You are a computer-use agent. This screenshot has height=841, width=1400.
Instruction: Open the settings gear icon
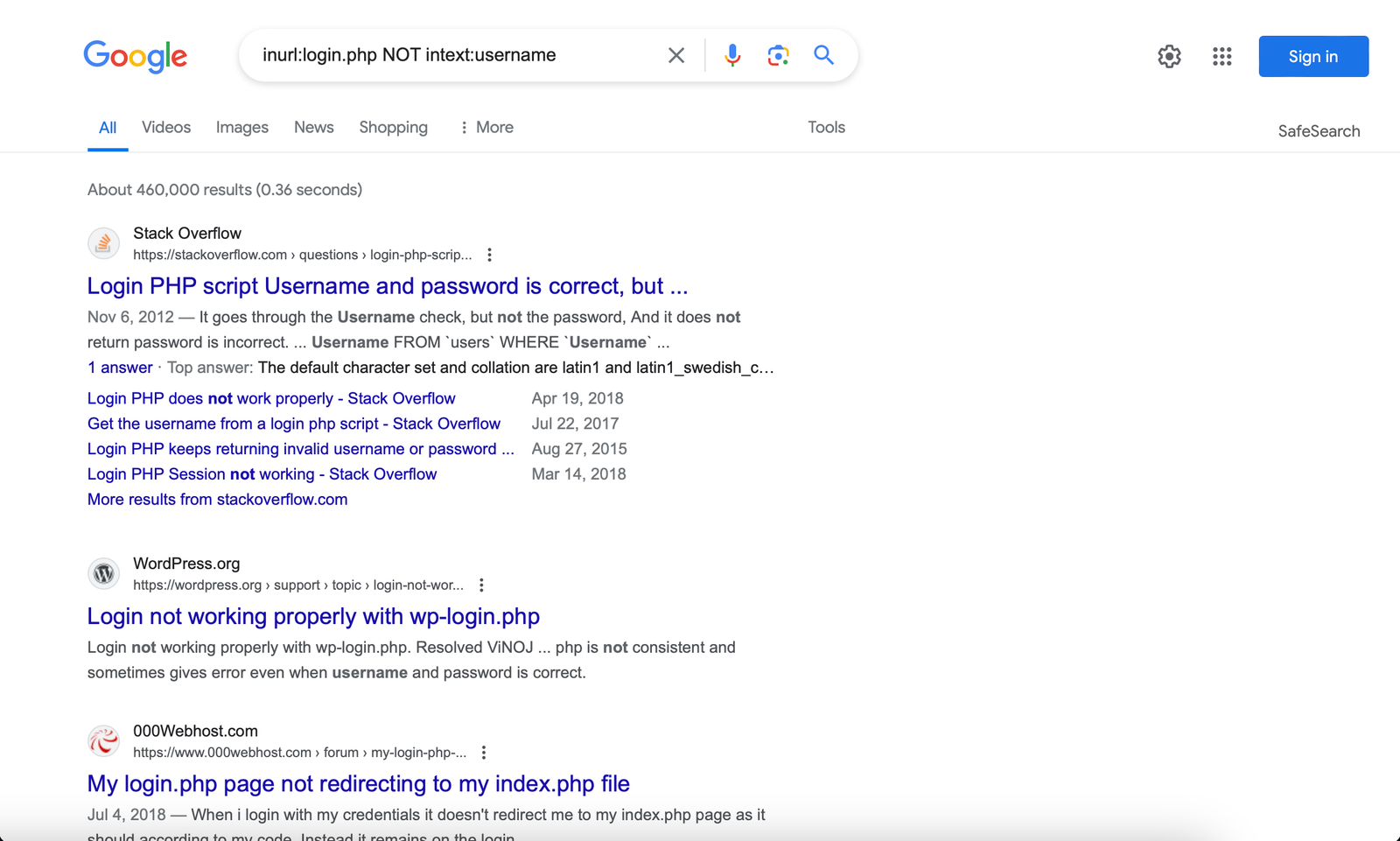tap(1169, 57)
